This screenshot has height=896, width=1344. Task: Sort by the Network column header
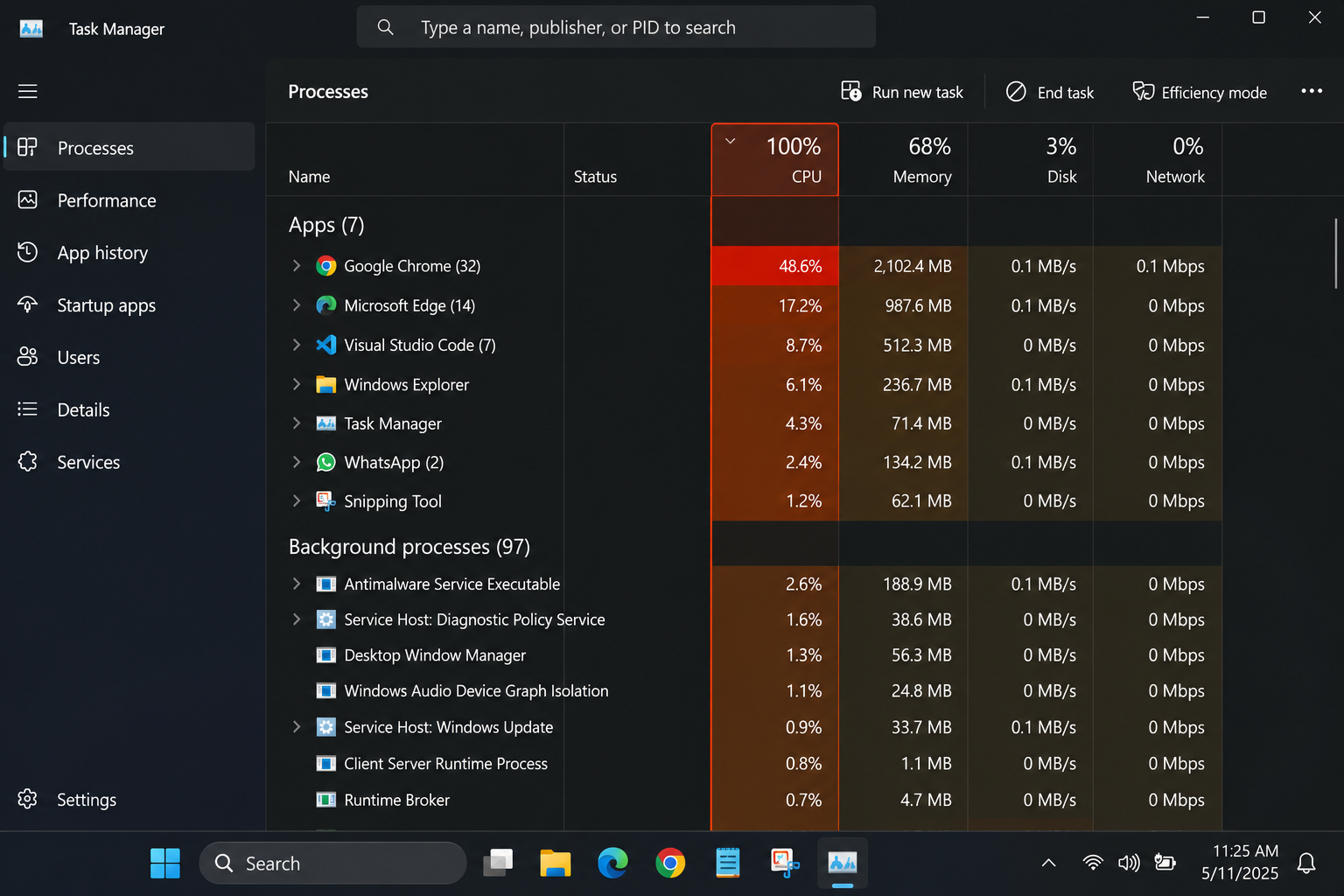click(1158, 159)
